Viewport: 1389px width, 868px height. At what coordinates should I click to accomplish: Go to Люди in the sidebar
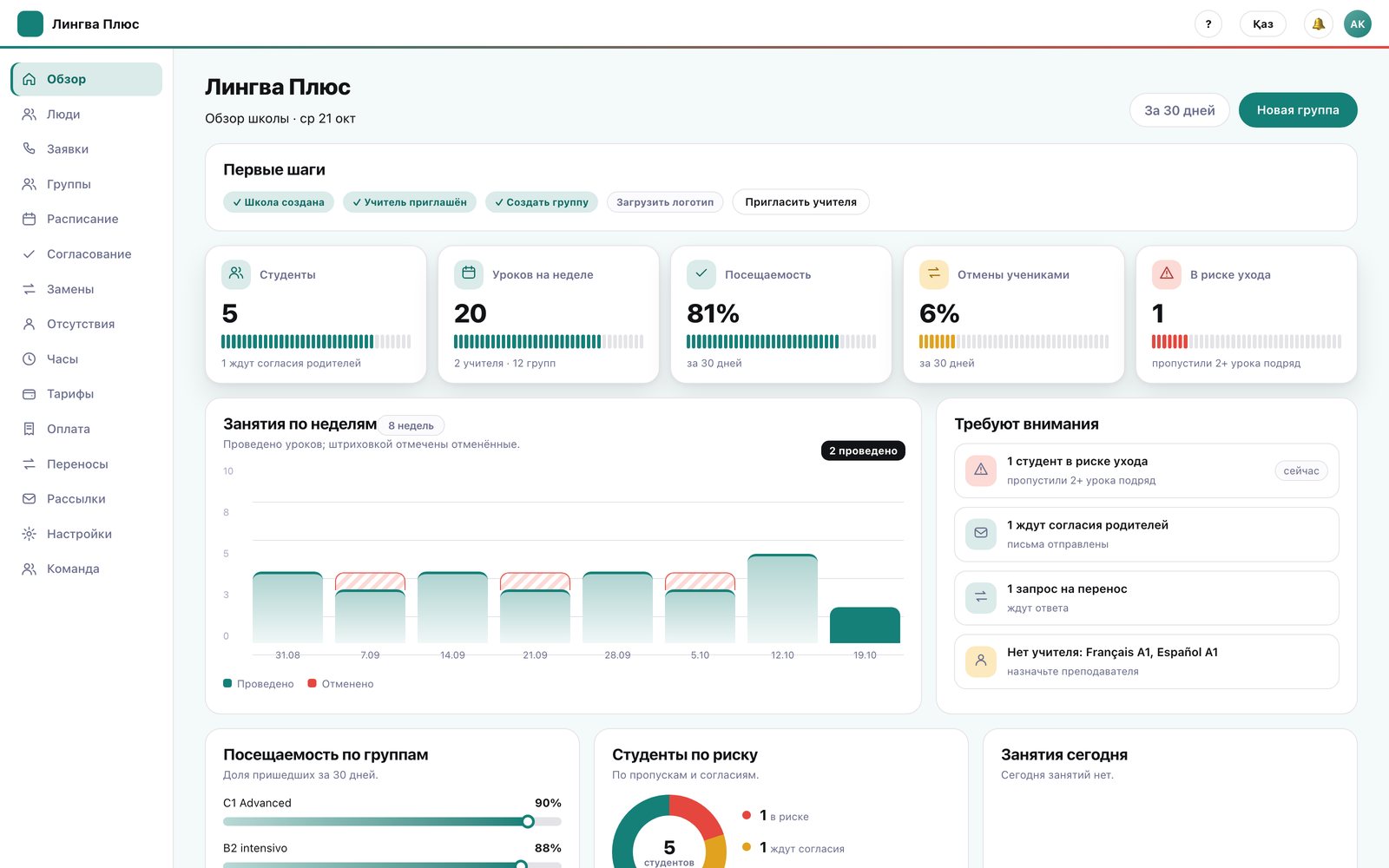point(87,114)
